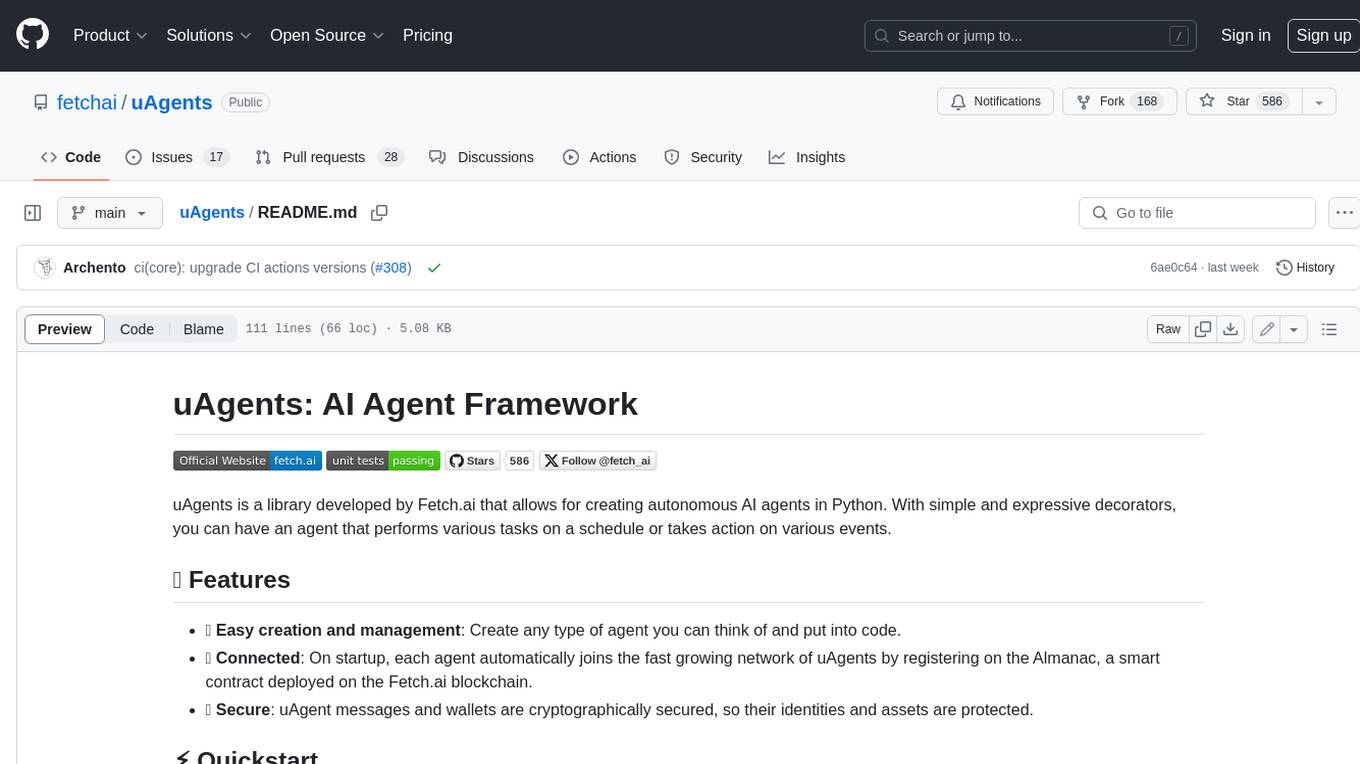1360x764 pixels.
Task: Open the uAgents repository link
Action: [171, 102]
